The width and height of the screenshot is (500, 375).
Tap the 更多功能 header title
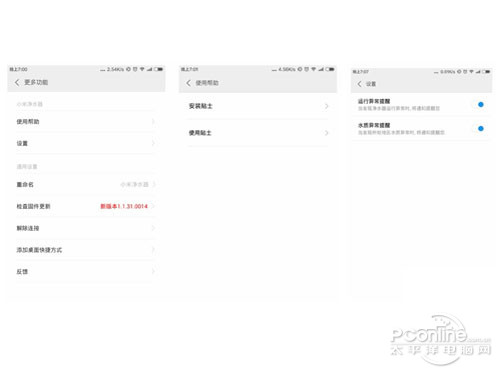coord(36,82)
